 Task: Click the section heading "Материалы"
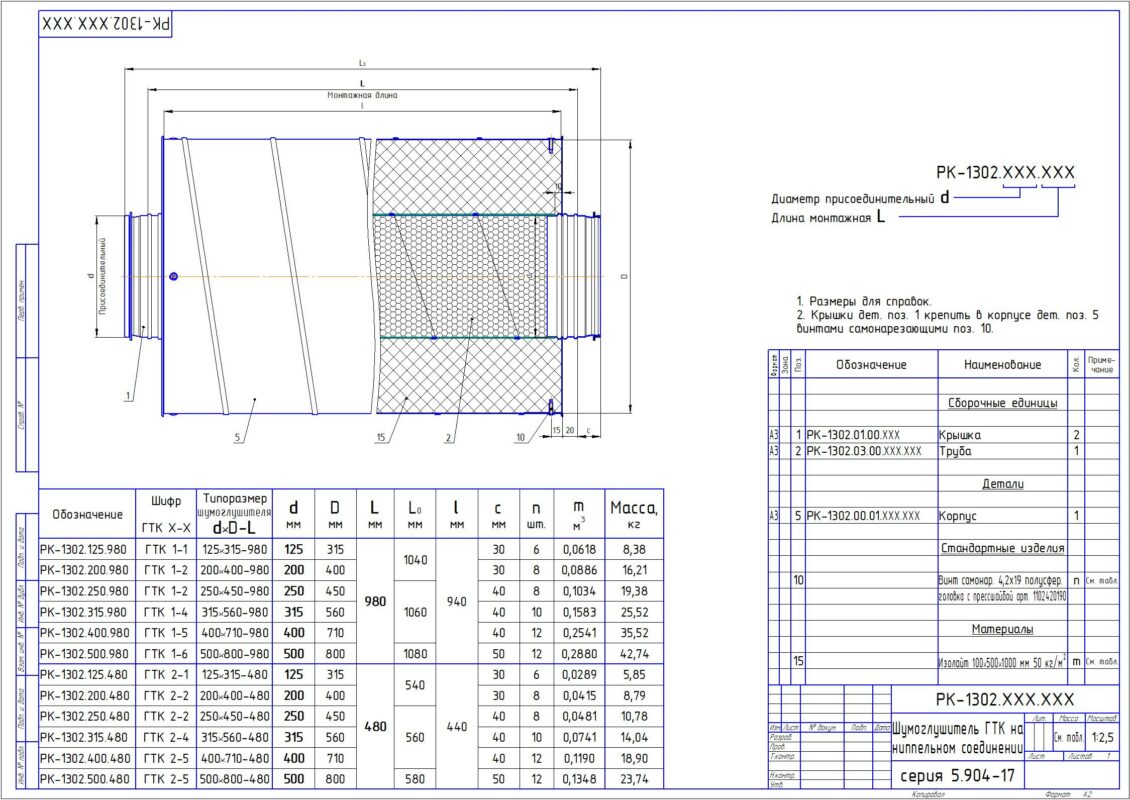point(1002,629)
